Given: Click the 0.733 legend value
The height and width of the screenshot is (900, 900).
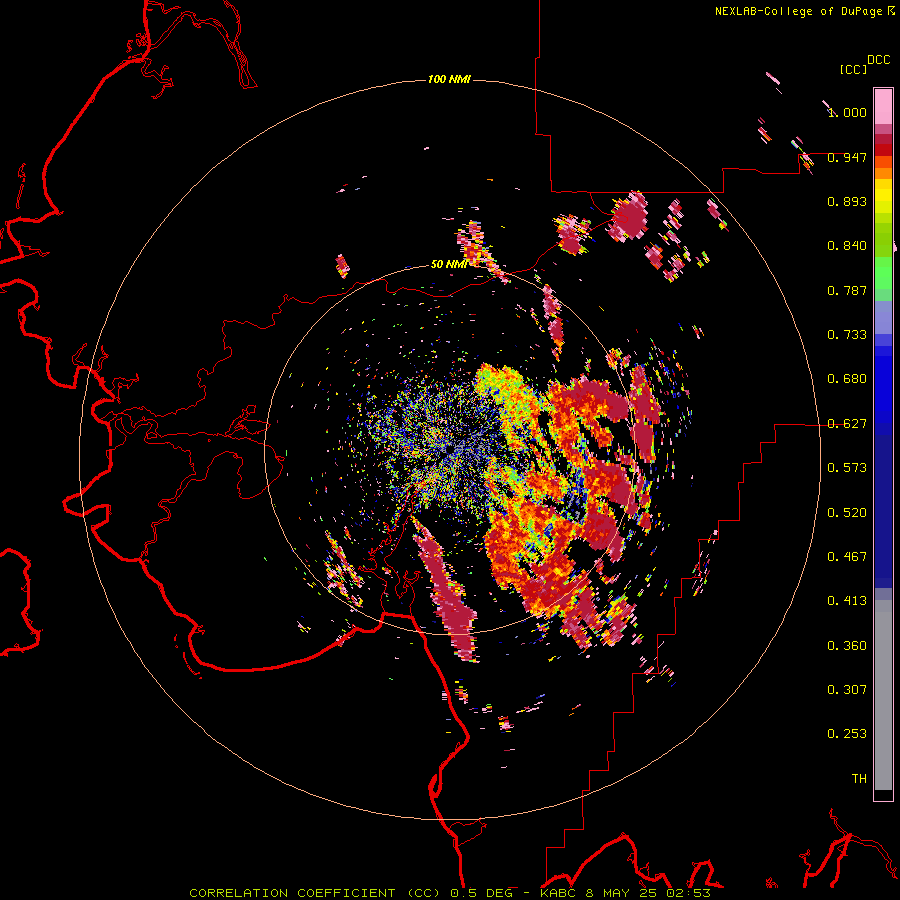Looking at the screenshot, I should coord(847,335).
